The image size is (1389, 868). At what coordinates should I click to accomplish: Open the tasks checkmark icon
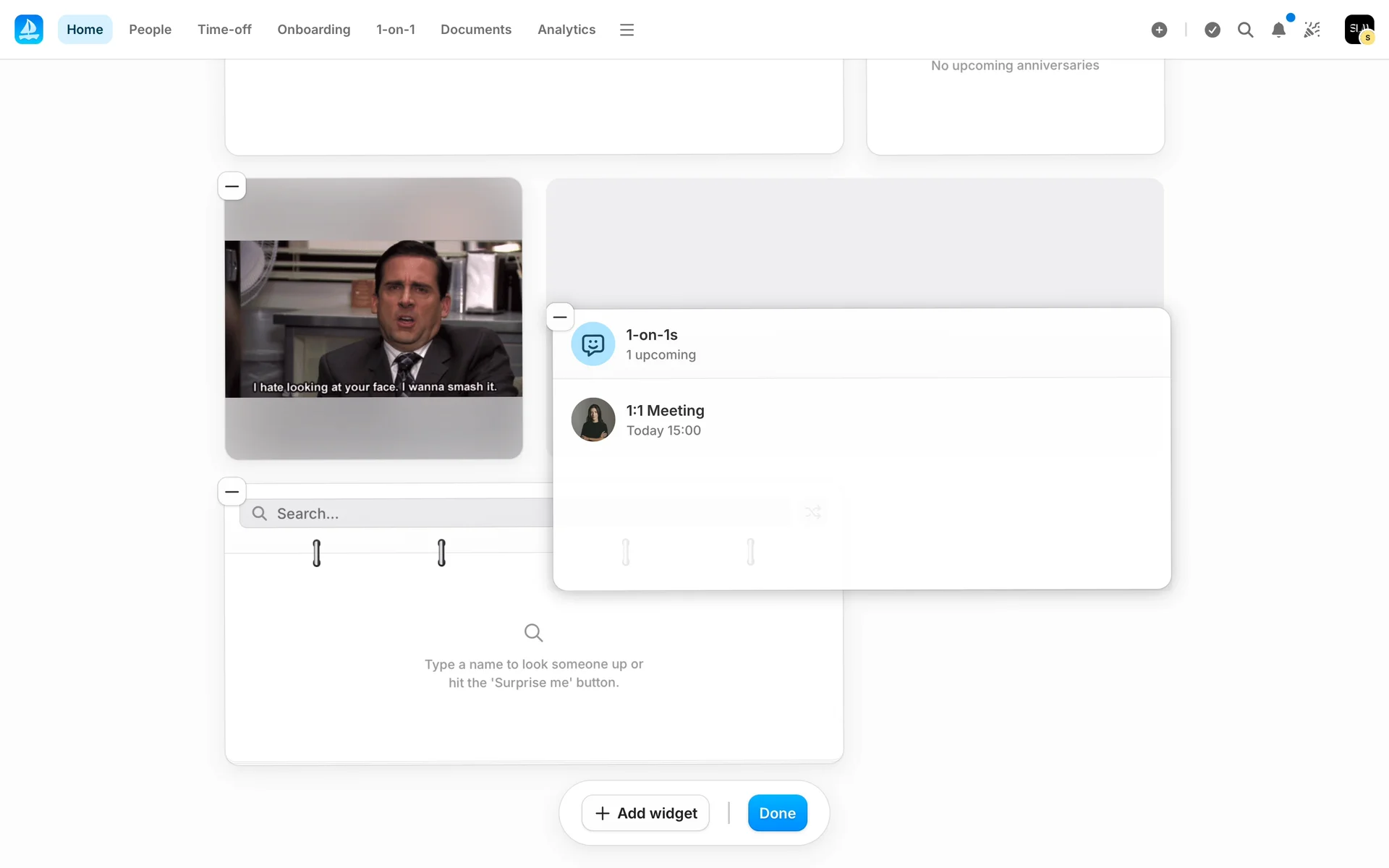tap(1212, 30)
